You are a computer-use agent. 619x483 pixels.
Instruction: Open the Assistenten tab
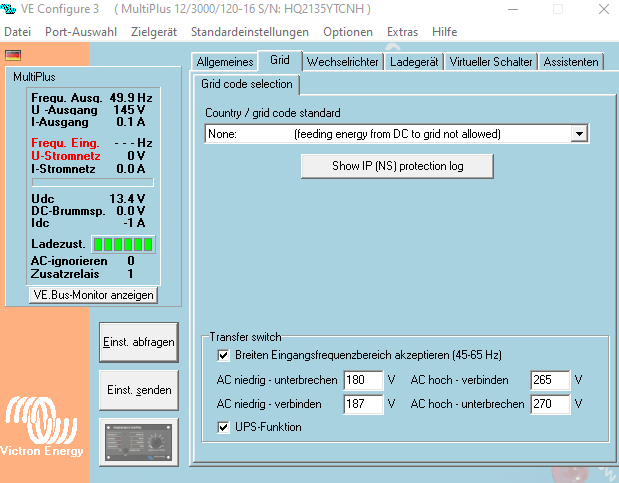coord(571,62)
